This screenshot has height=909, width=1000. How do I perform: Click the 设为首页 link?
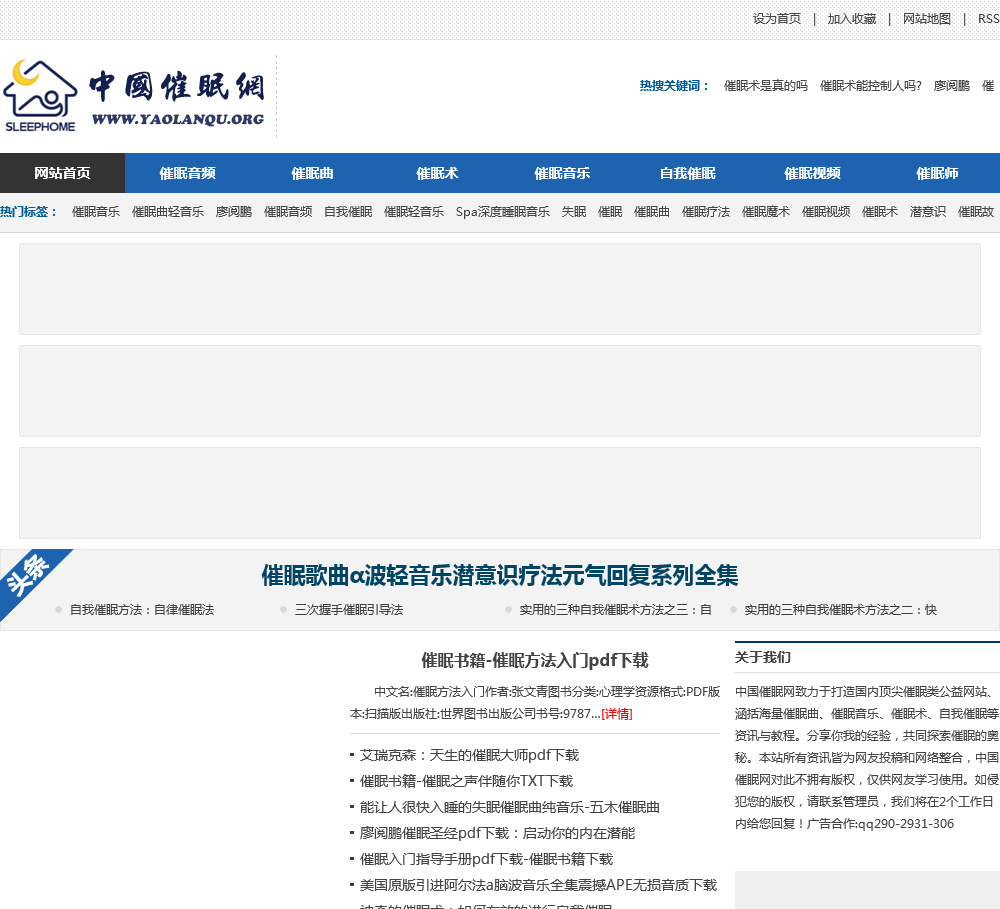point(776,19)
